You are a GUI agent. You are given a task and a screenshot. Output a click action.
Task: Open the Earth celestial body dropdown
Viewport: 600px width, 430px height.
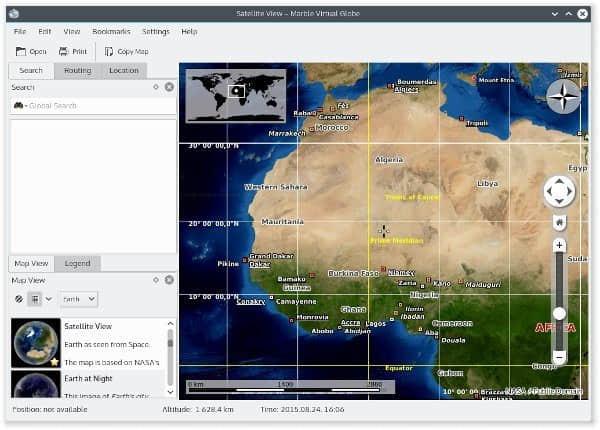77,299
